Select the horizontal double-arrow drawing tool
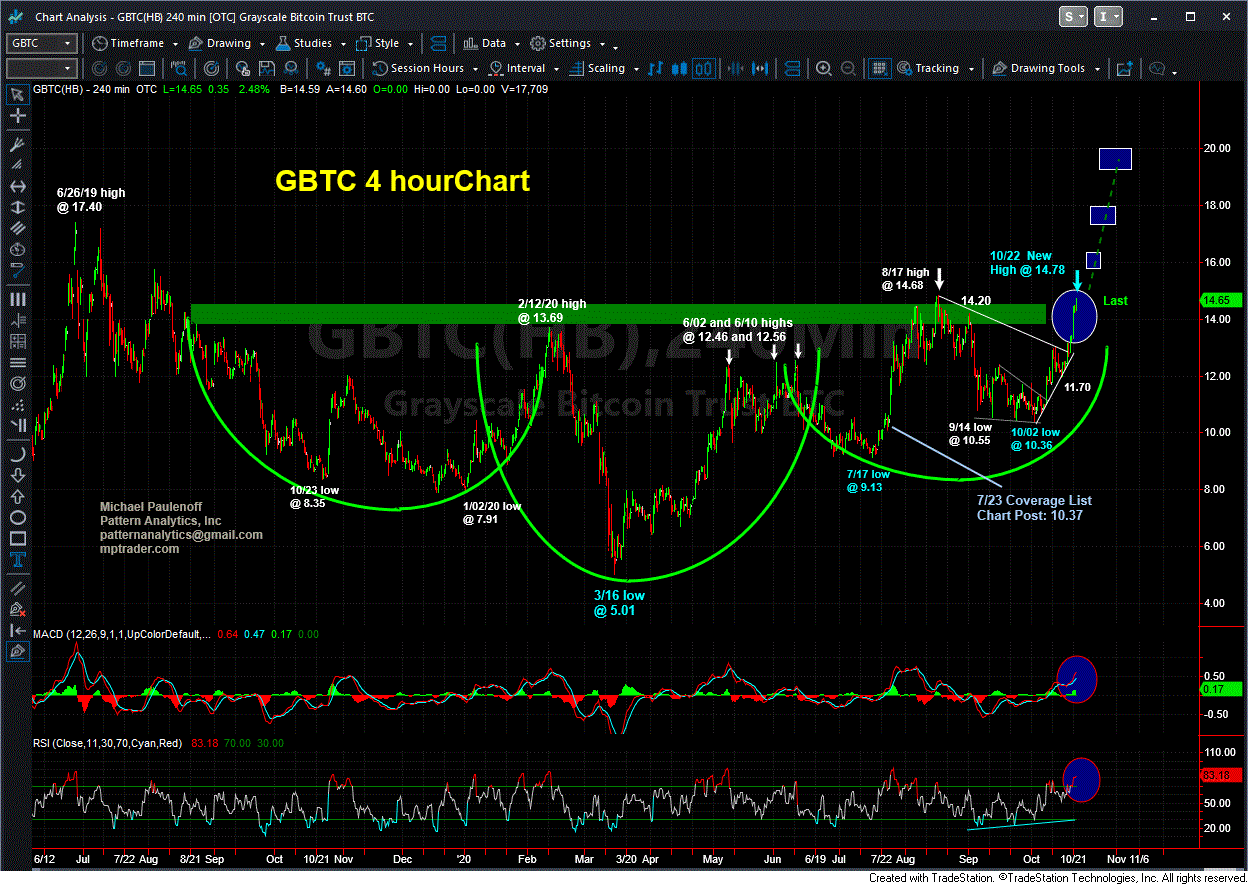Screen dimensions: 1248x884 pos(17,187)
